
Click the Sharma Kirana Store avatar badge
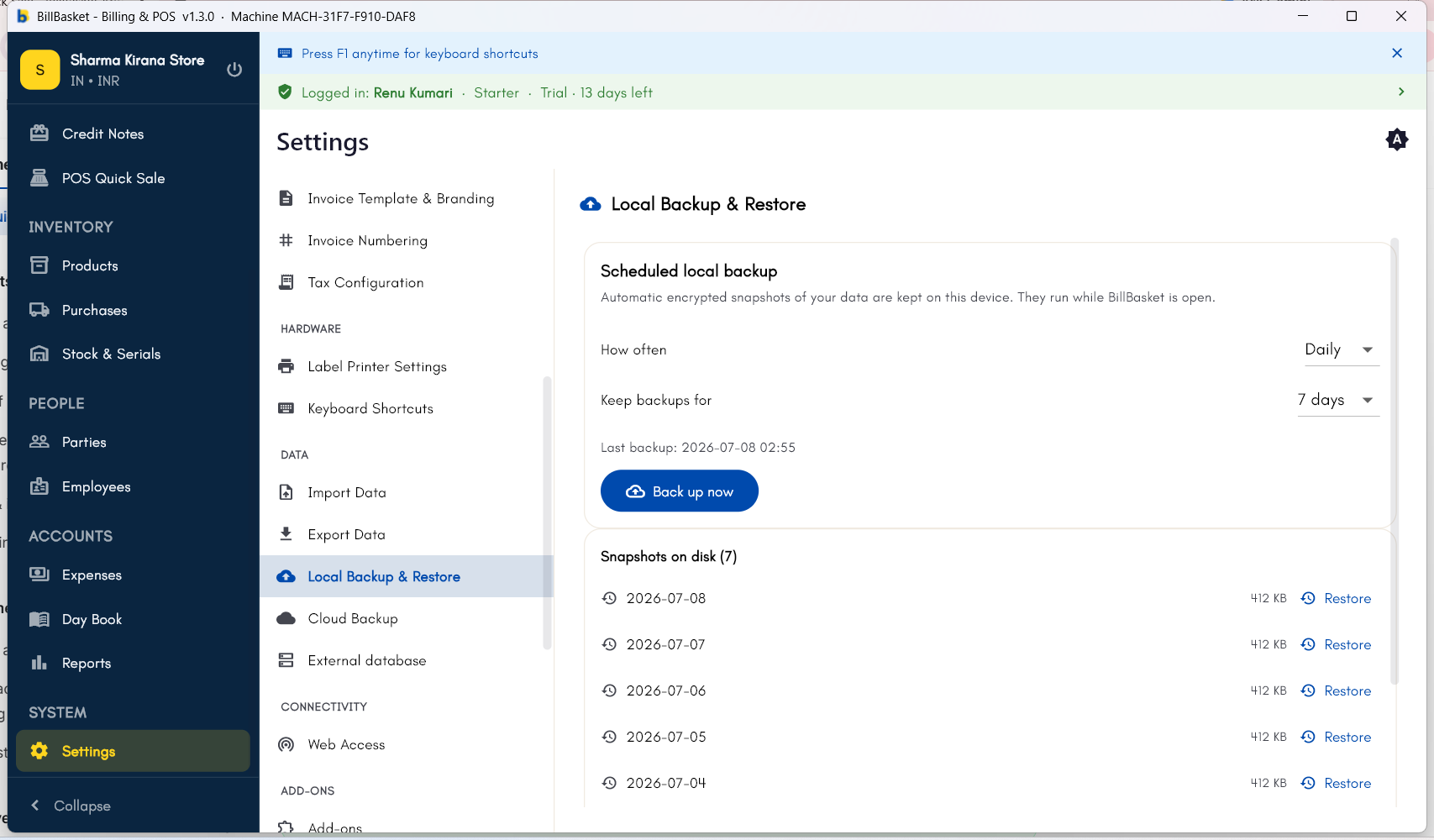click(39, 70)
